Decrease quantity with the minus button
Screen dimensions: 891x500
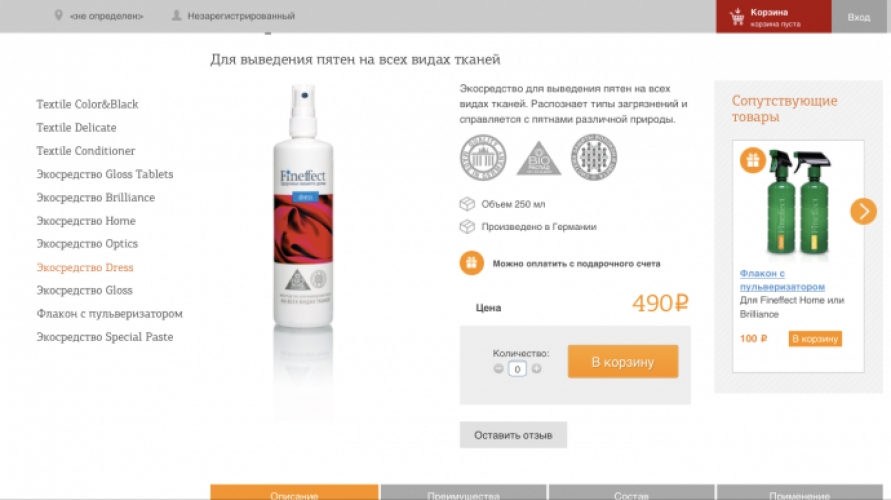pos(498,369)
